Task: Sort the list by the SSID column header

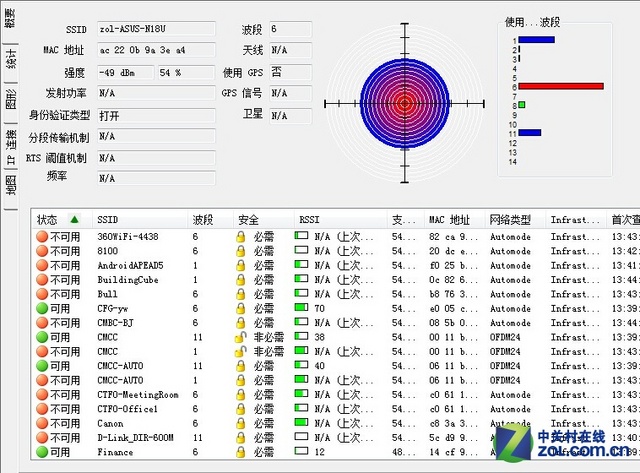Action: point(108,219)
